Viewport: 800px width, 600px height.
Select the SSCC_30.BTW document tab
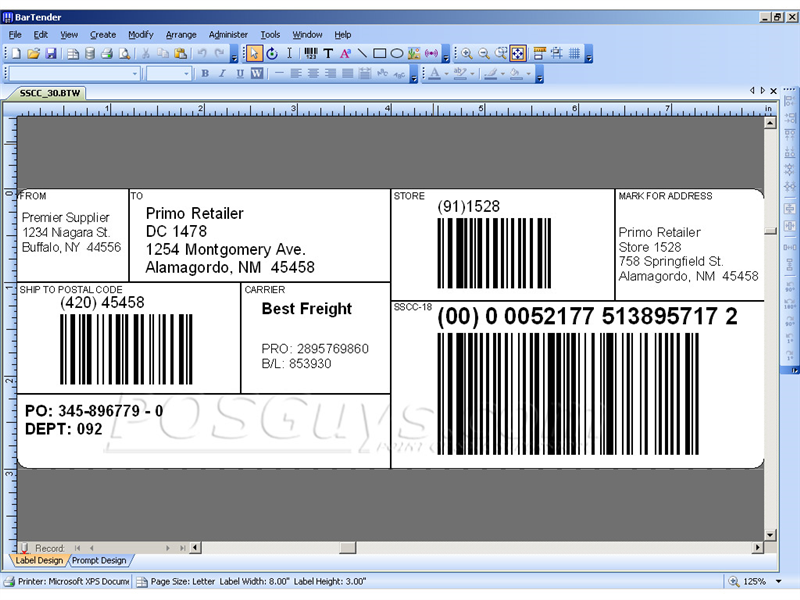pos(49,93)
